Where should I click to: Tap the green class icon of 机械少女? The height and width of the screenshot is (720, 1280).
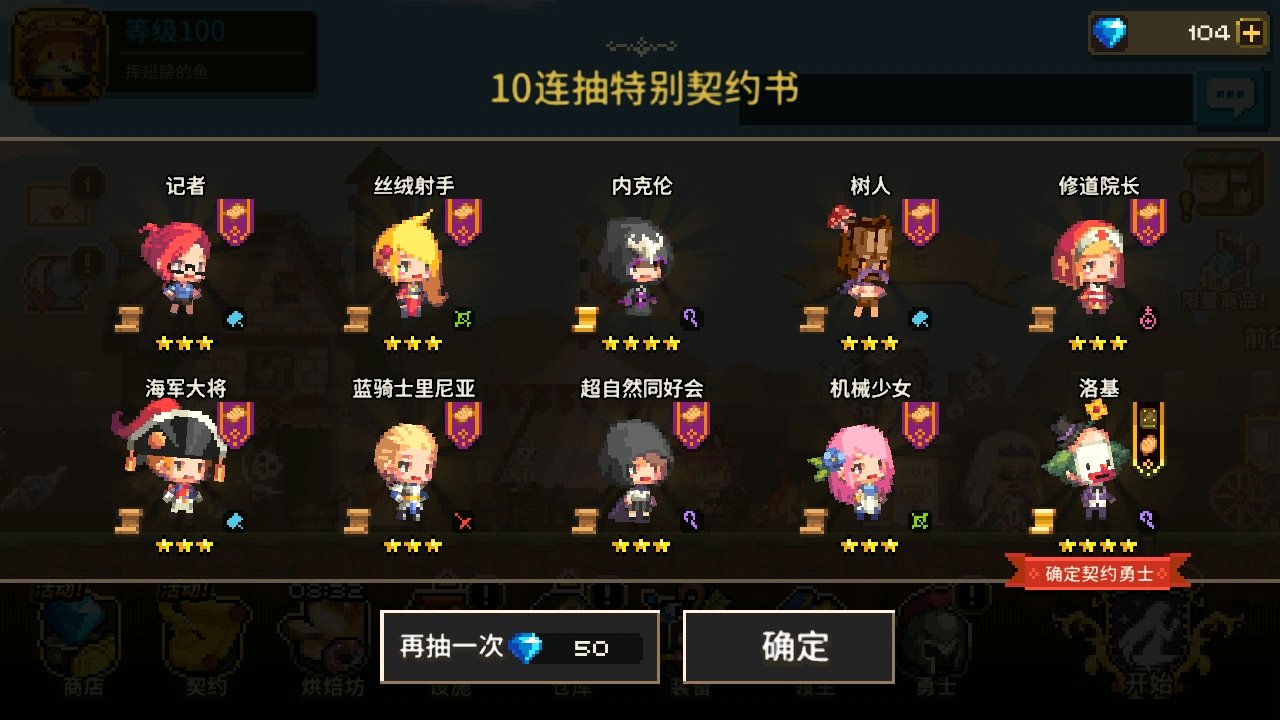(920, 520)
